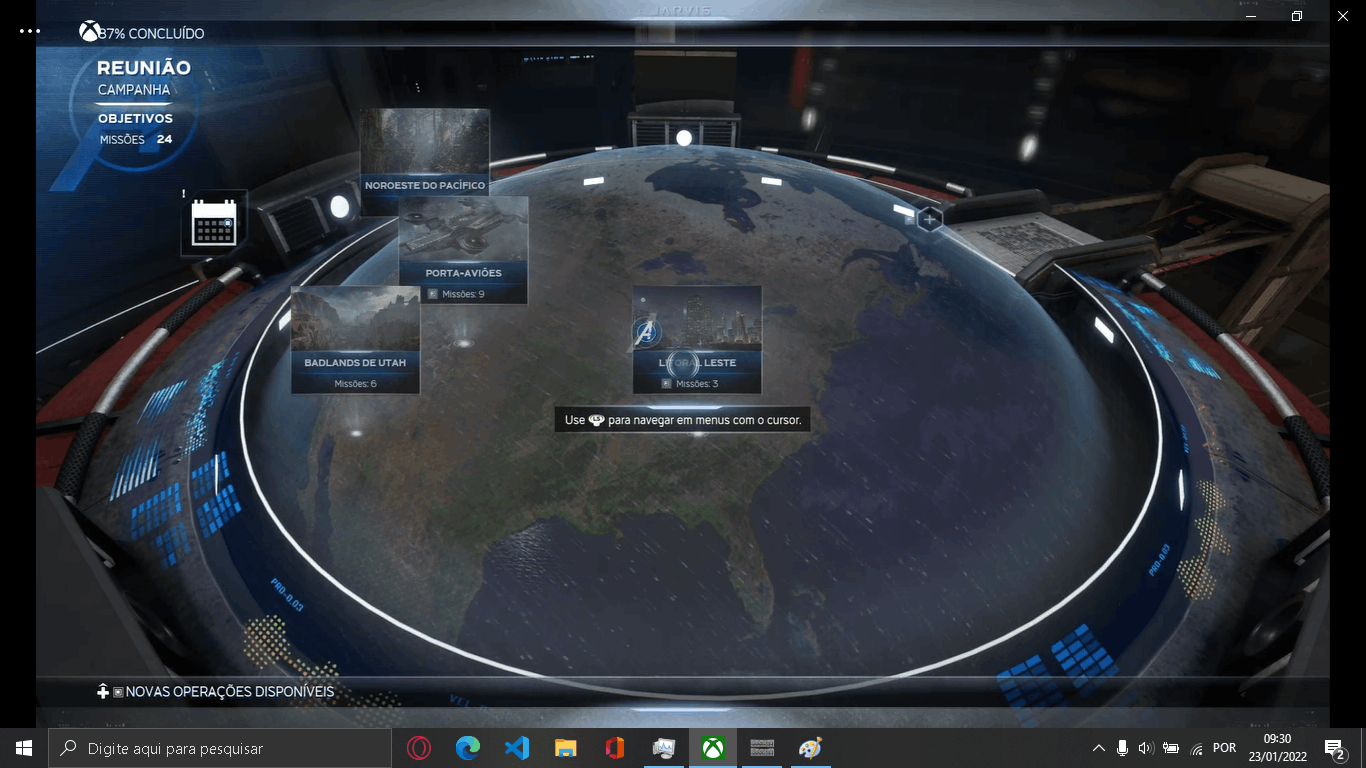The height and width of the screenshot is (768, 1366).
Task: Click the 87% Concluído text
Action: click(x=151, y=34)
